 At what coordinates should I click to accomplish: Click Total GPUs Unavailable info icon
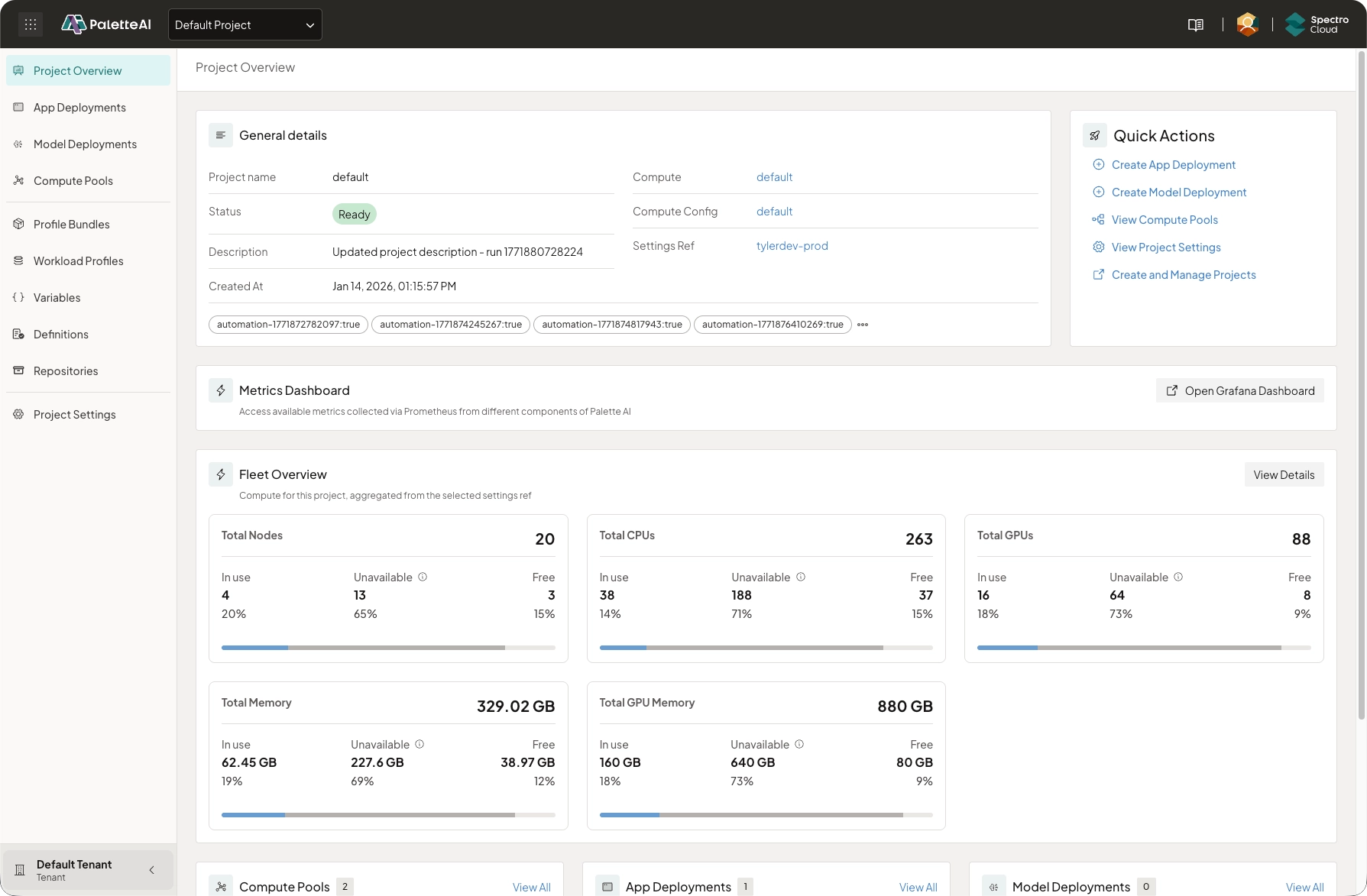[x=1178, y=577]
